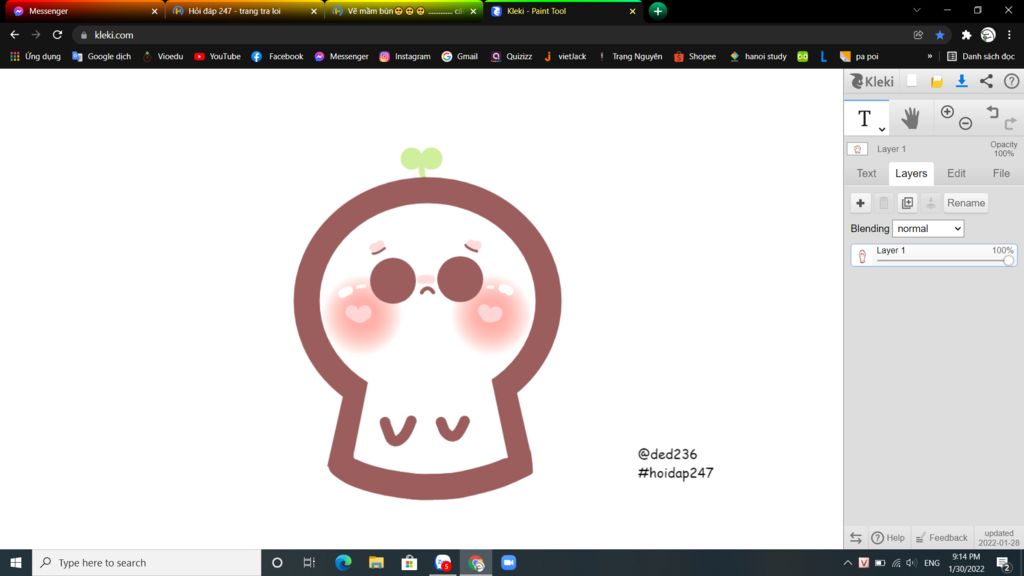Click the Kleki logo
Screen dimensions: 1024x576
coord(872,82)
